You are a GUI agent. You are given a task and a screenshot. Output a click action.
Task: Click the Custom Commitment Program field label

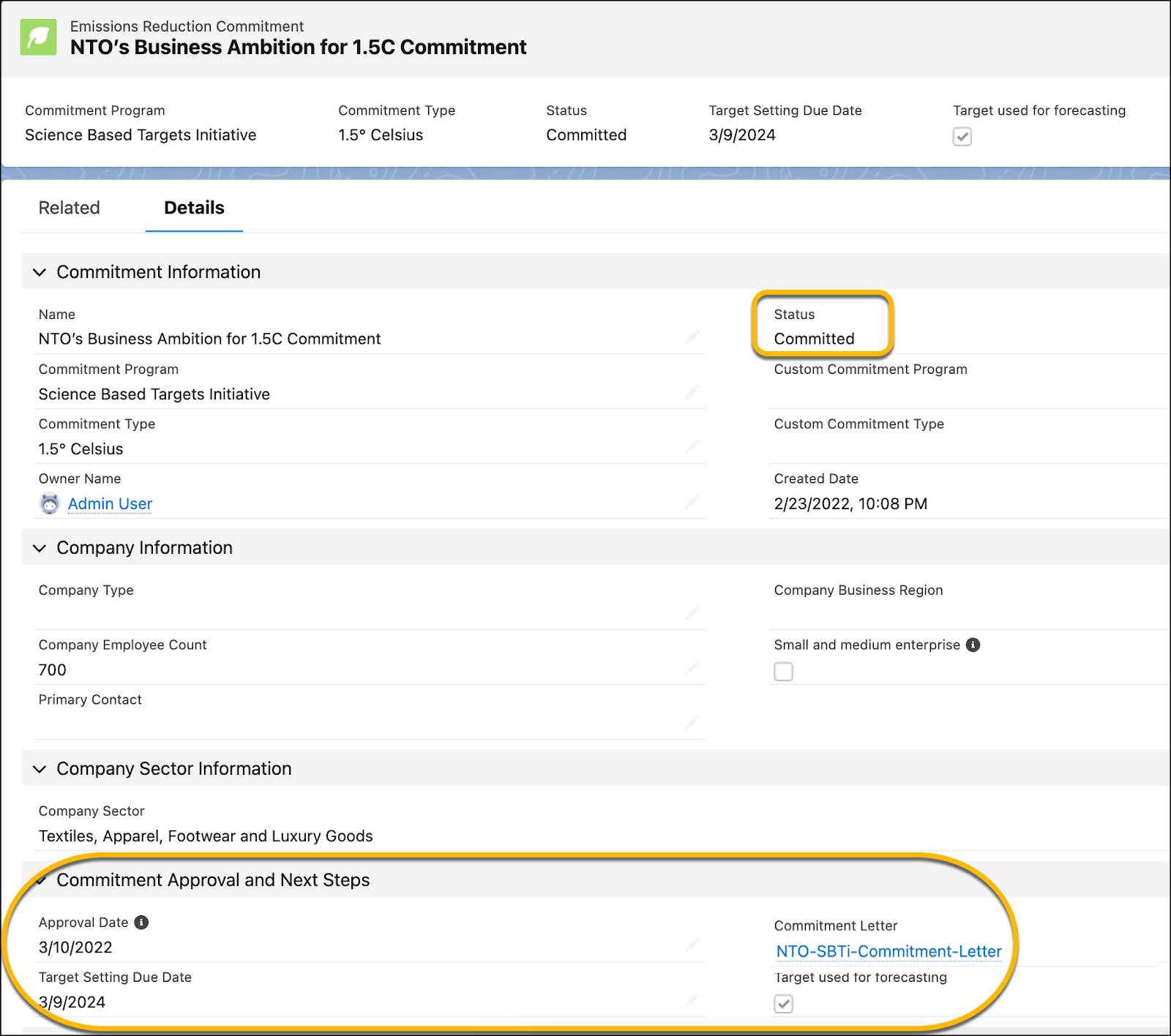870,369
